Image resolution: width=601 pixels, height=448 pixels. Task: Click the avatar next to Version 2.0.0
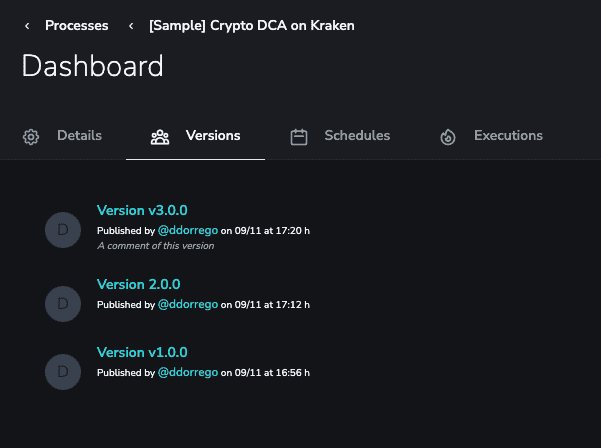click(x=63, y=304)
